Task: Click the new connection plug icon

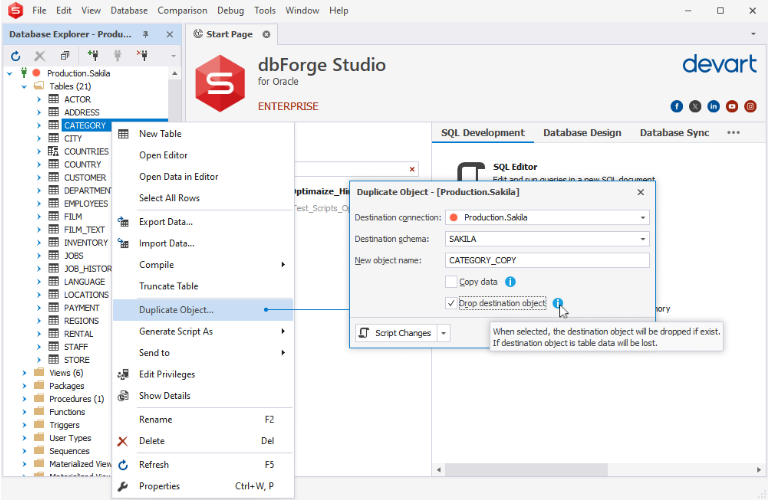Action: point(93,55)
